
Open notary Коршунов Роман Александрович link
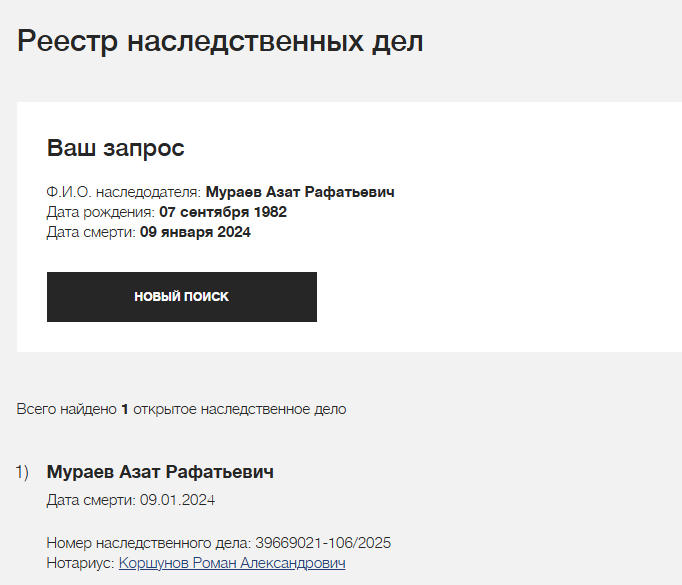point(232,563)
